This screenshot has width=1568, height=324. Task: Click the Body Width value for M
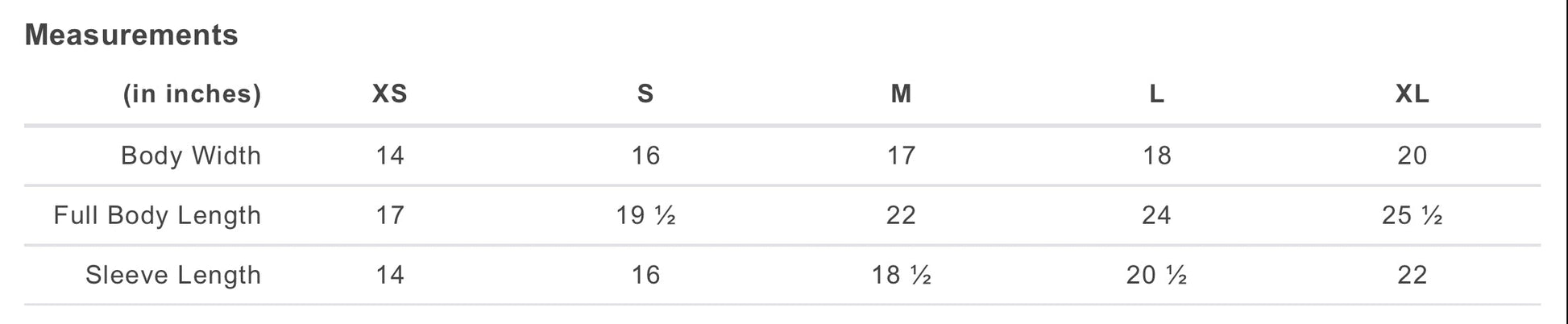(901, 156)
